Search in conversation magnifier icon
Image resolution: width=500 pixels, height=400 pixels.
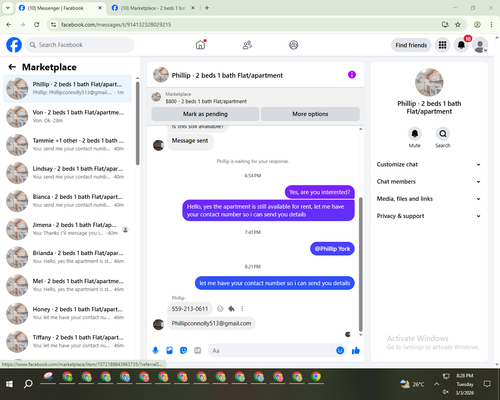443,134
